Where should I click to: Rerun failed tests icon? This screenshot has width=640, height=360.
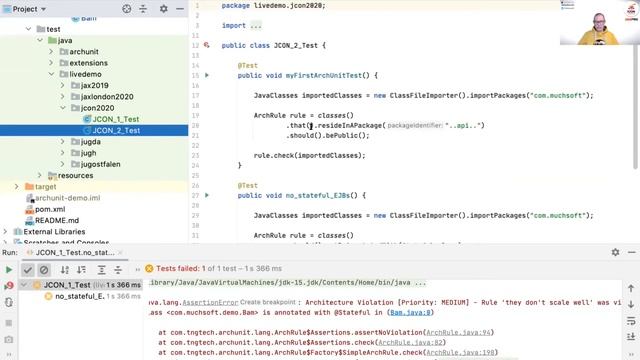(x=9, y=286)
